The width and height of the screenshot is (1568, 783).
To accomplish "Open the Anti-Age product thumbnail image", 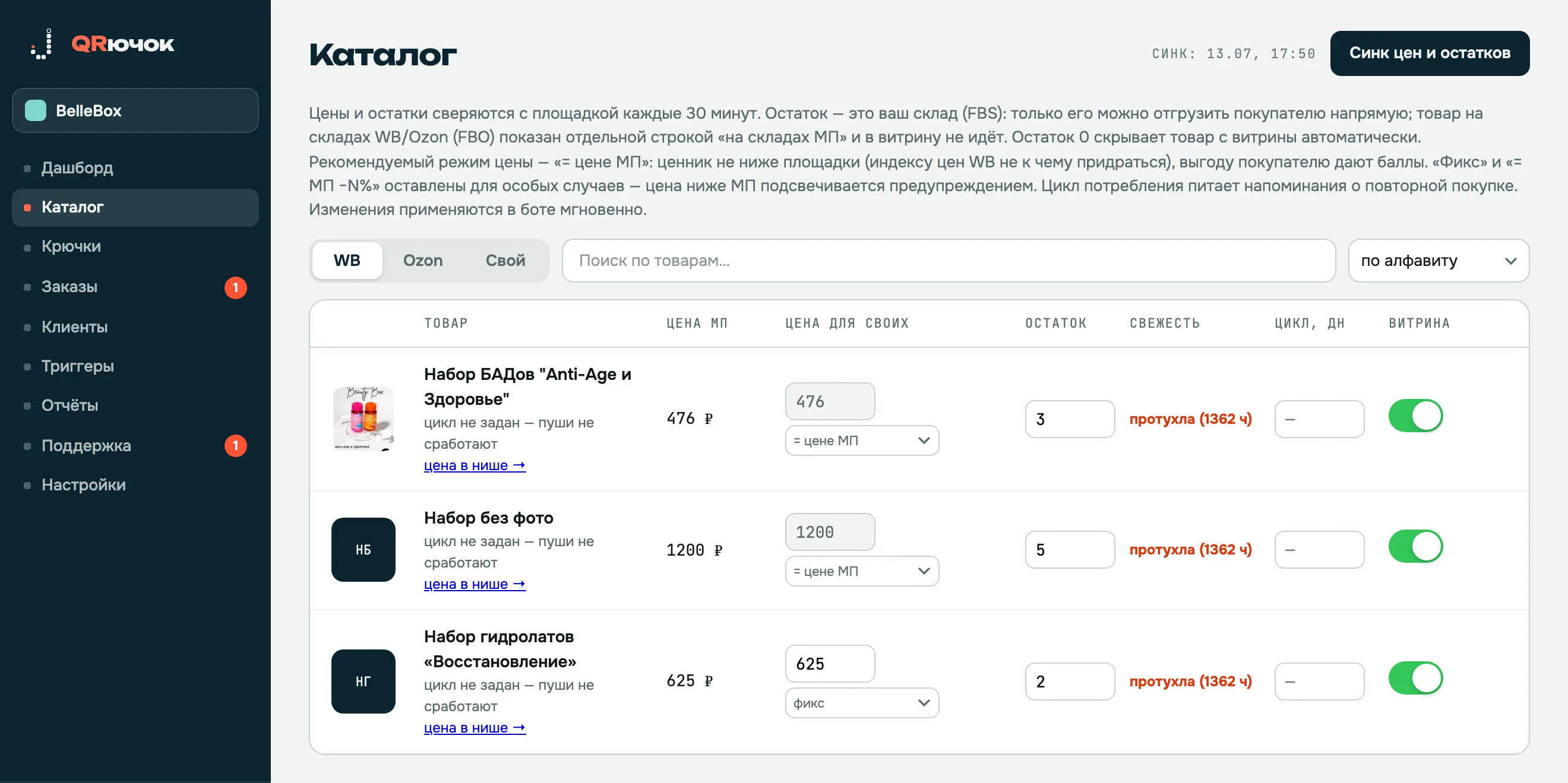I will [x=363, y=419].
